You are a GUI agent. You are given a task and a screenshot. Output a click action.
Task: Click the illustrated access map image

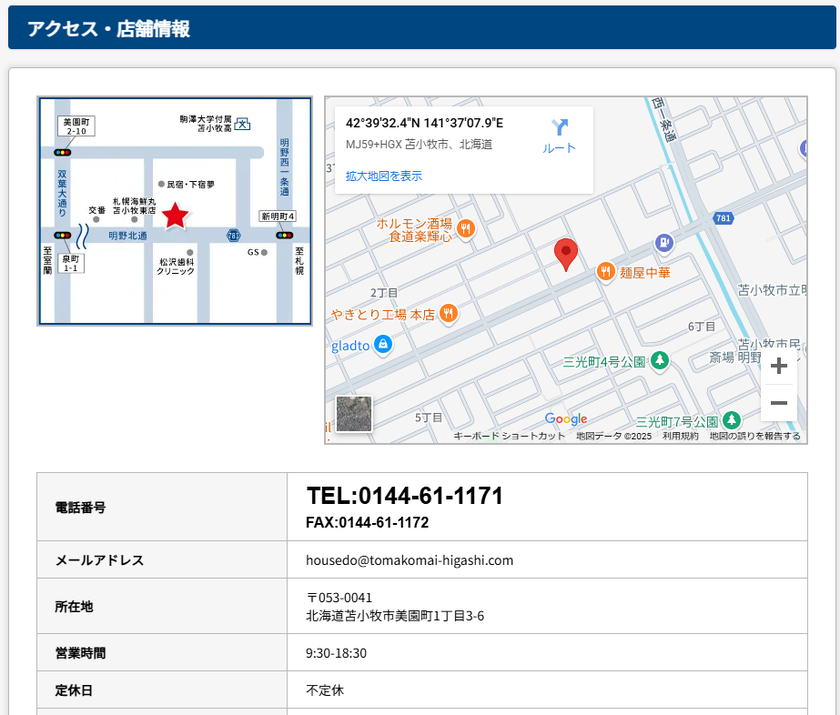pos(175,211)
